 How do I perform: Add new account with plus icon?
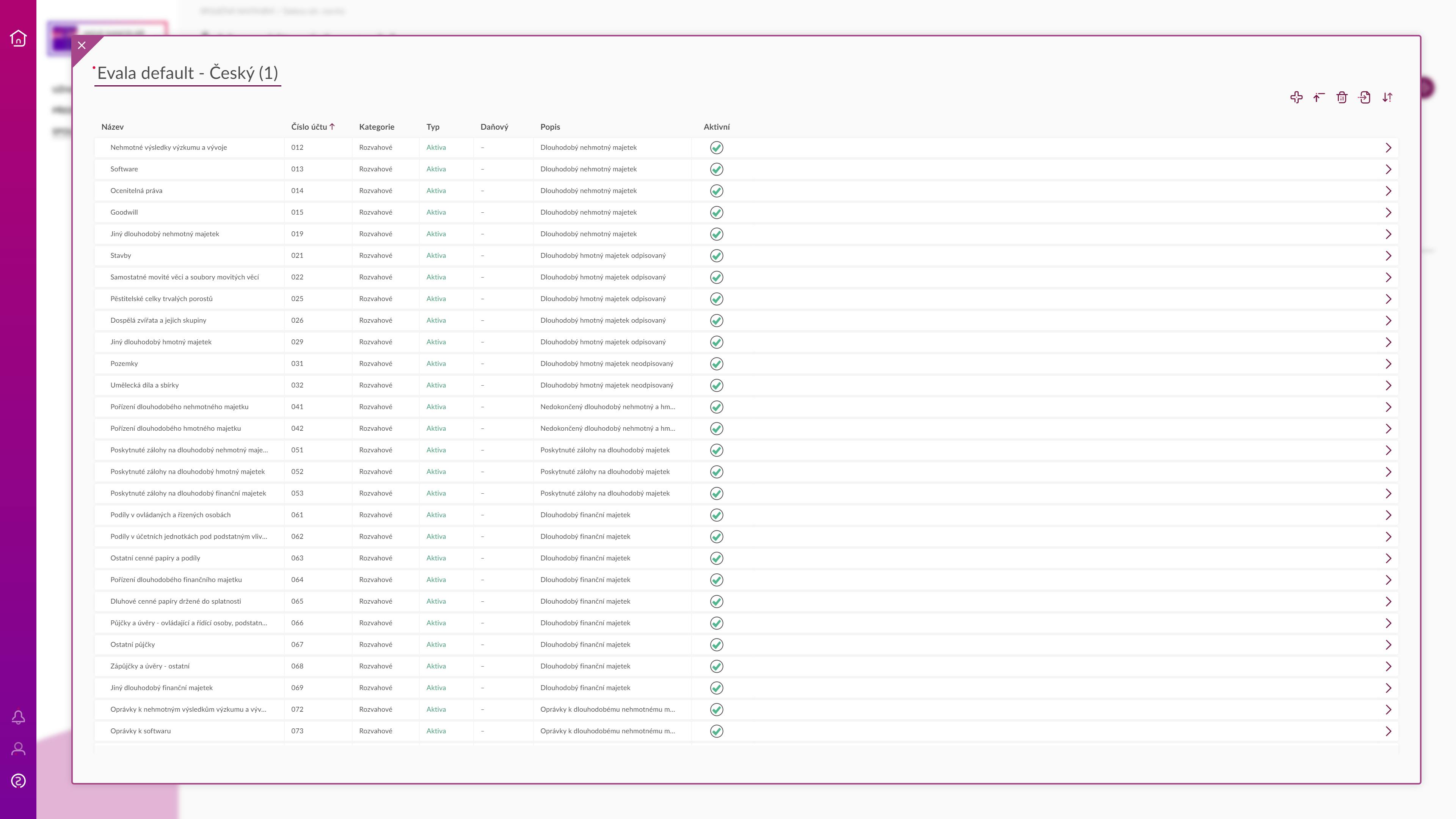[x=1297, y=97]
